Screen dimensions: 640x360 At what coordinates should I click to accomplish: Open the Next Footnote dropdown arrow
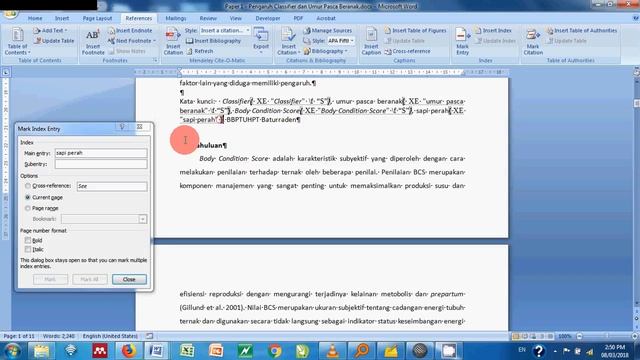(x=155, y=41)
